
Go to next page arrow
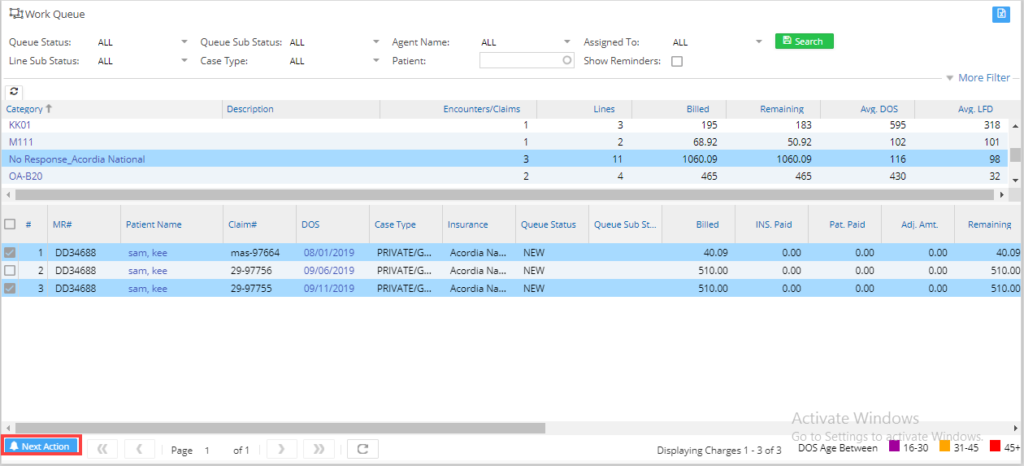pos(282,449)
